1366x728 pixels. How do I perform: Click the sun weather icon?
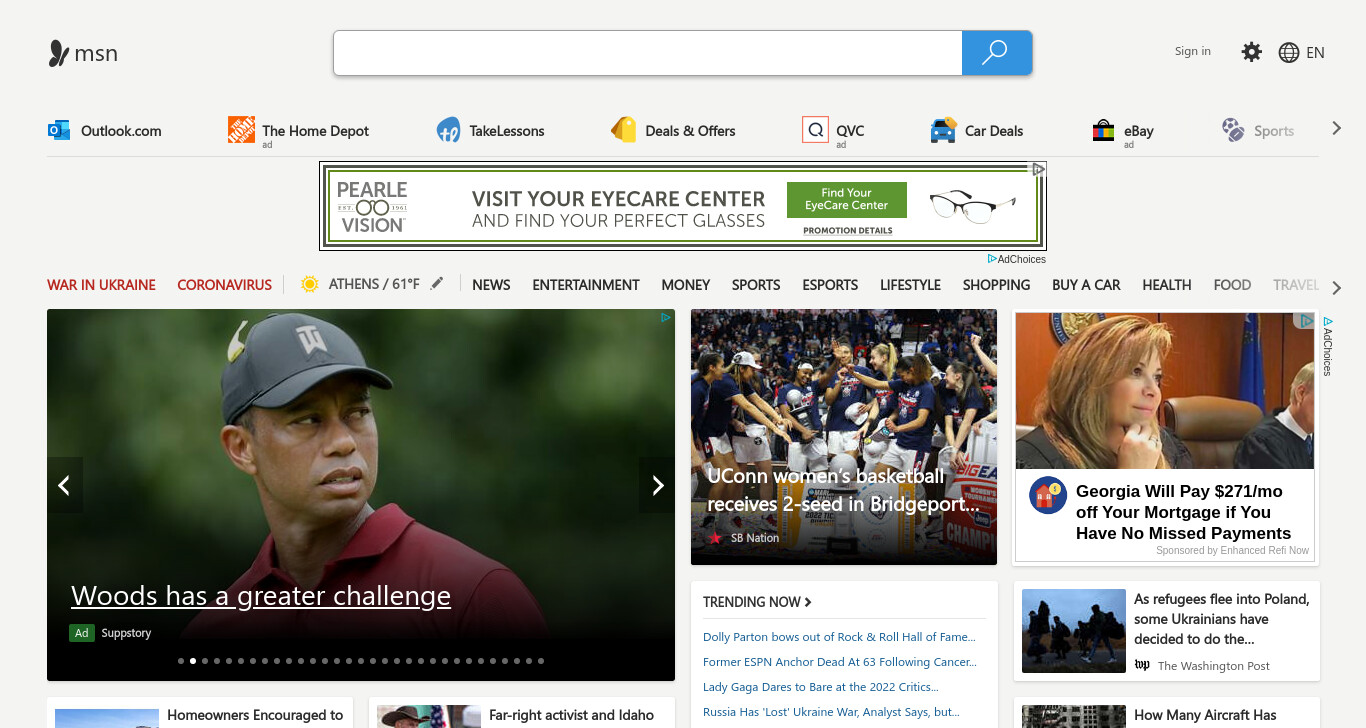tap(309, 284)
